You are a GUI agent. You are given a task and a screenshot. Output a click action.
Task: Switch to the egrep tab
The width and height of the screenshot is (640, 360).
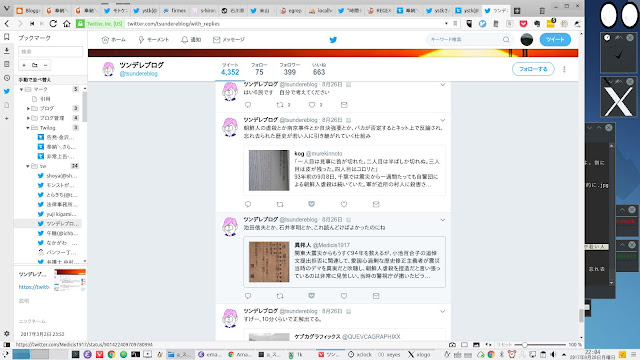291,11
